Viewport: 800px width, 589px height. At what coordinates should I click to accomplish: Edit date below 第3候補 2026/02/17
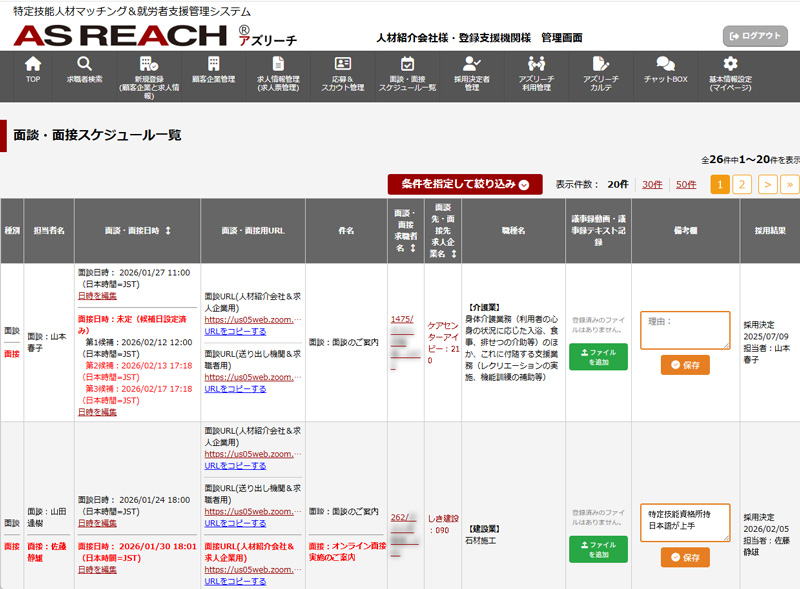click(97, 412)
